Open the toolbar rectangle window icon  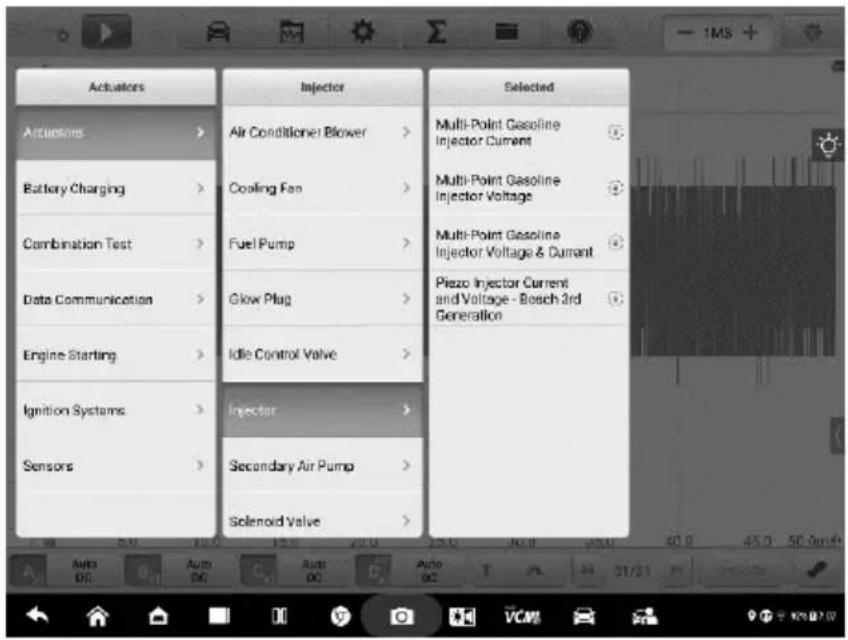click(507, 32)
